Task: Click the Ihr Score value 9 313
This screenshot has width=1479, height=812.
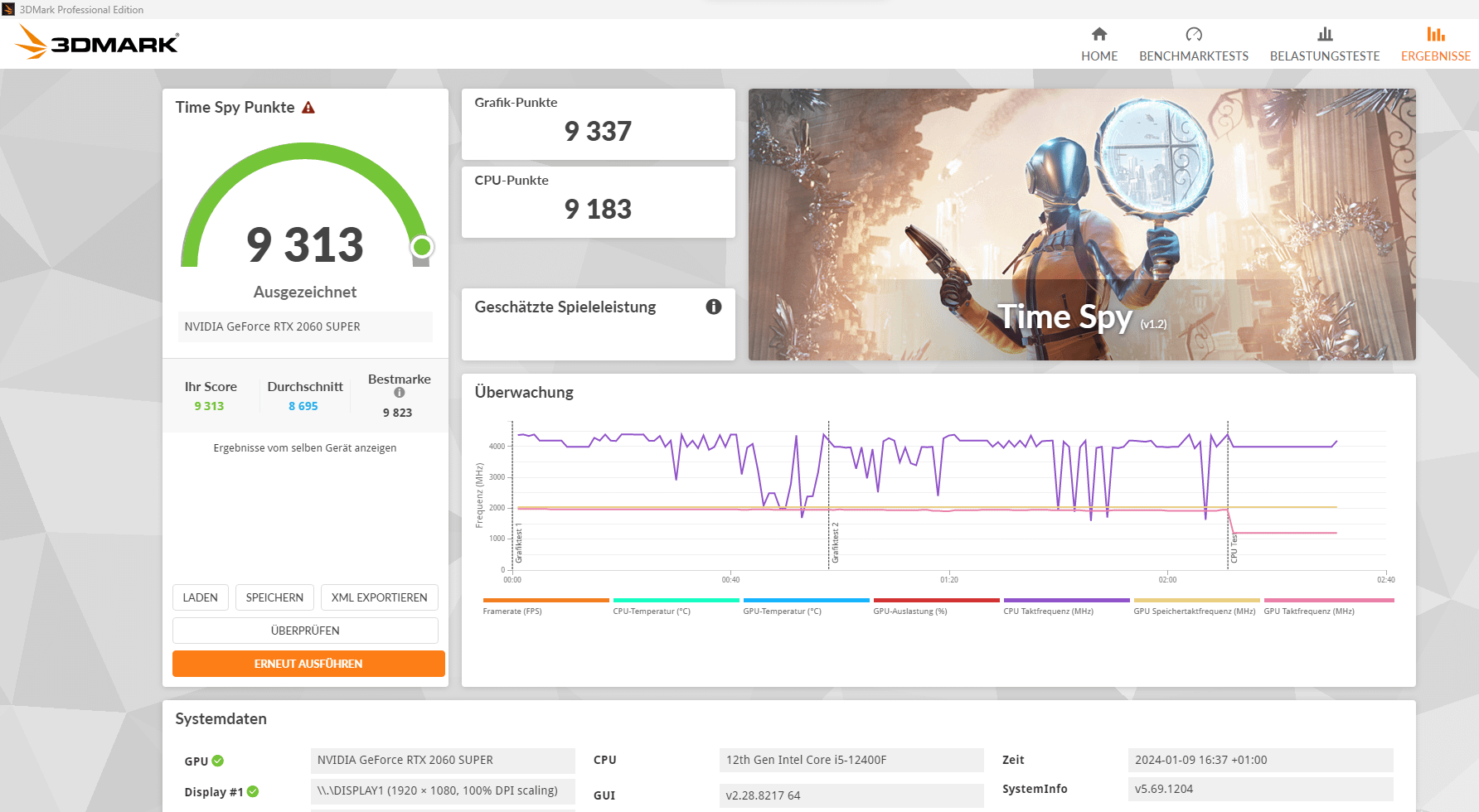Action: (x=209, y=406)
